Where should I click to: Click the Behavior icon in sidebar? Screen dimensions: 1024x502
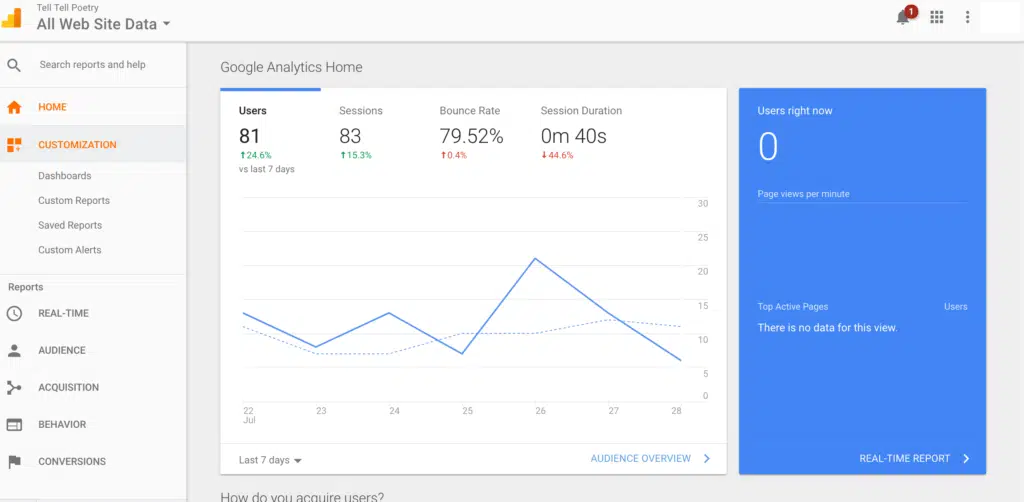pyautogui.click(x=14, y=424)
